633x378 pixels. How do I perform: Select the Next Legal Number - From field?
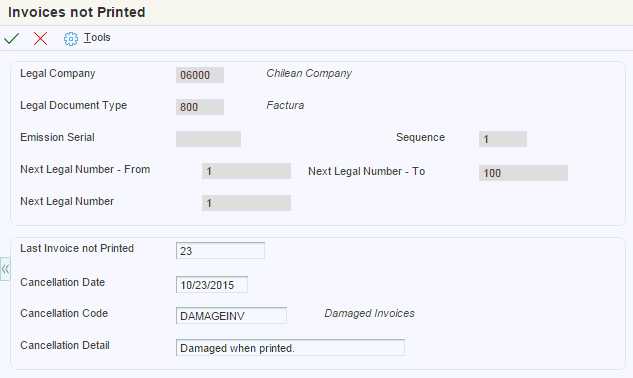click(x=246, y=171)
